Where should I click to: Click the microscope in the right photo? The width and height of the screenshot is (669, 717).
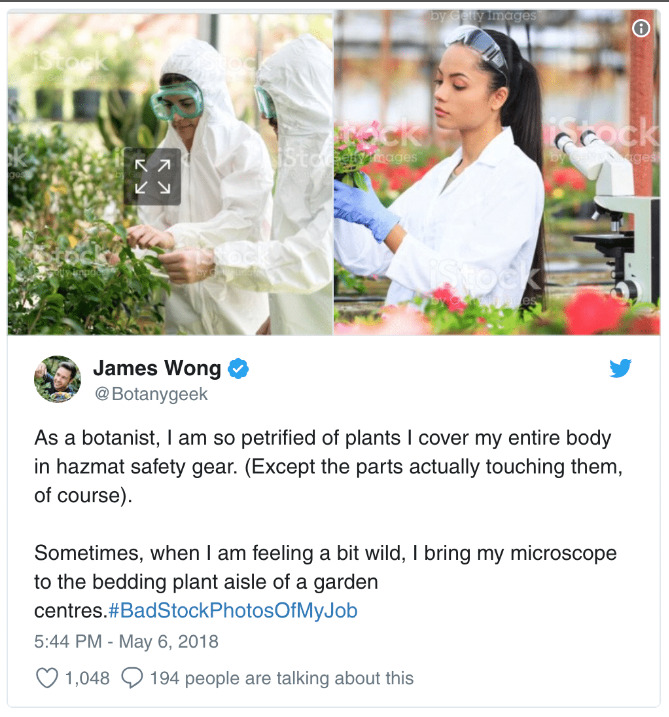click(x=607, y=217)
